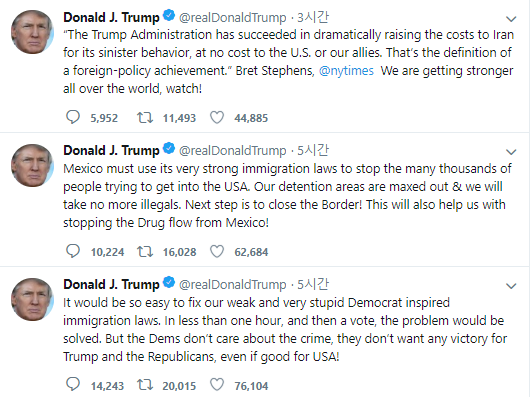This screenshot has height=397, width=530.
Task: Click the avatar beside the Mexico tweet
Action: [x=32, y=166]
